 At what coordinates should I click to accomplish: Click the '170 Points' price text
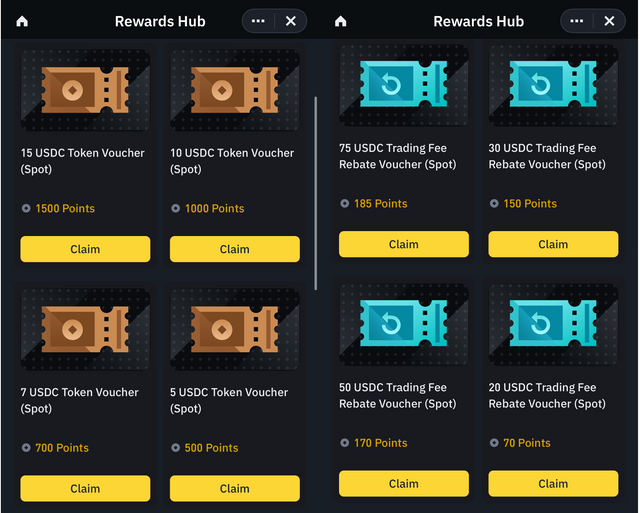click(381, 443)
